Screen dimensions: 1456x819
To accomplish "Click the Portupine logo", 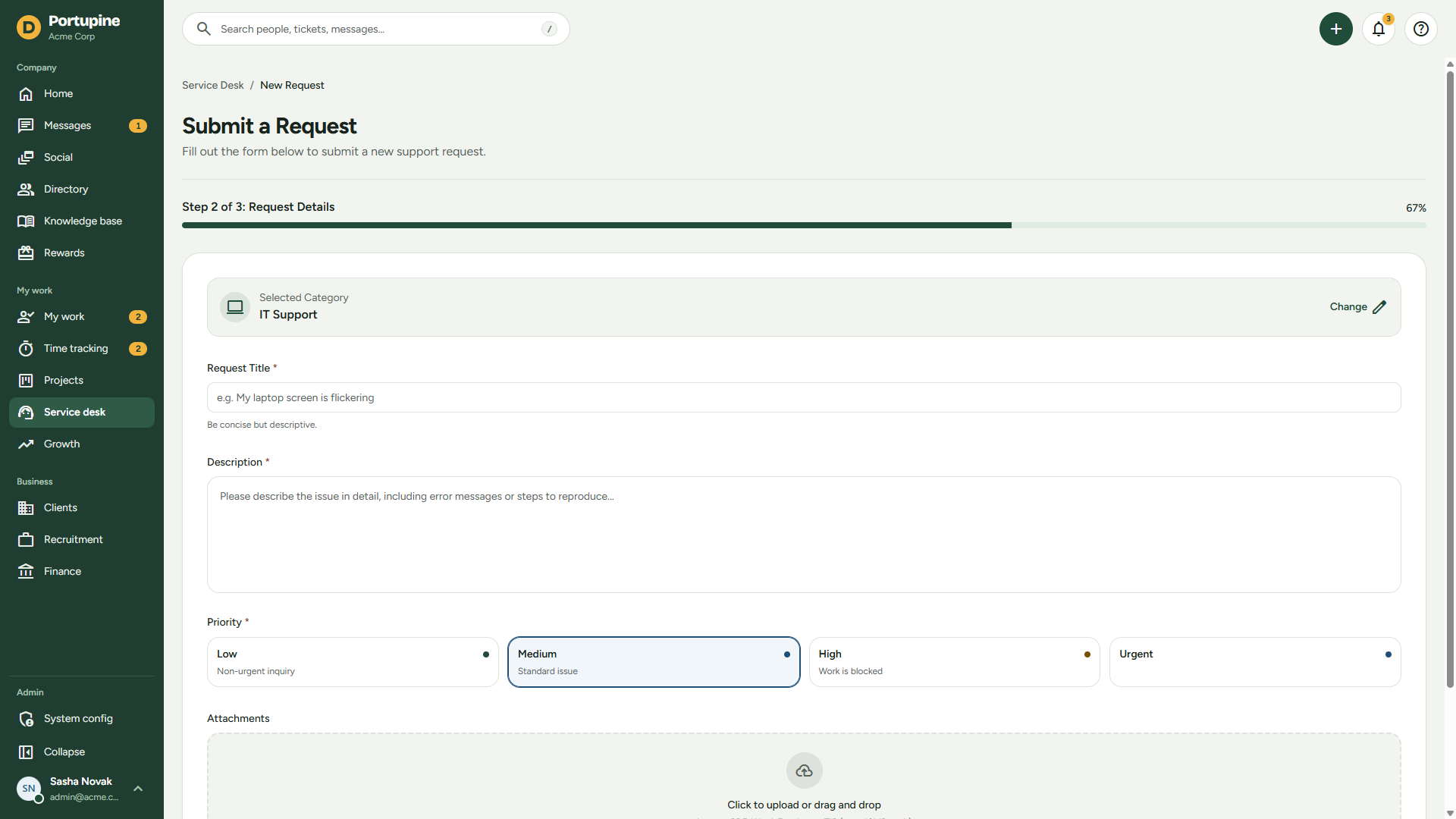I will coord(28,28).
